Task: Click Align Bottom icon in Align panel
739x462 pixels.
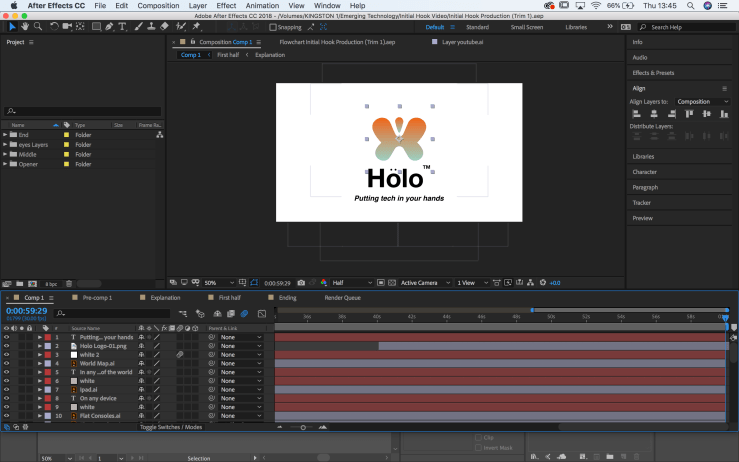Action: click(724, 114)
